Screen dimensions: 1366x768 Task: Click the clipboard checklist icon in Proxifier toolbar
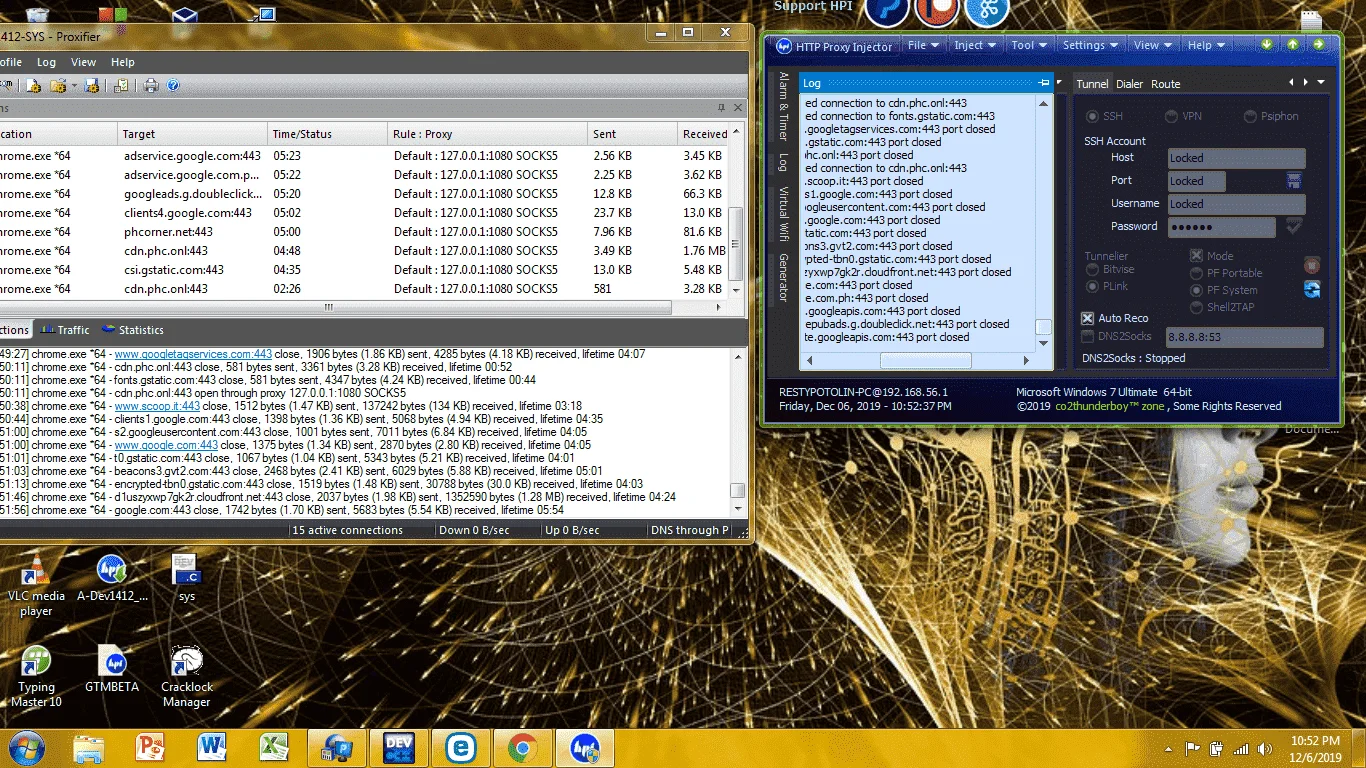(x=121, y=86)
